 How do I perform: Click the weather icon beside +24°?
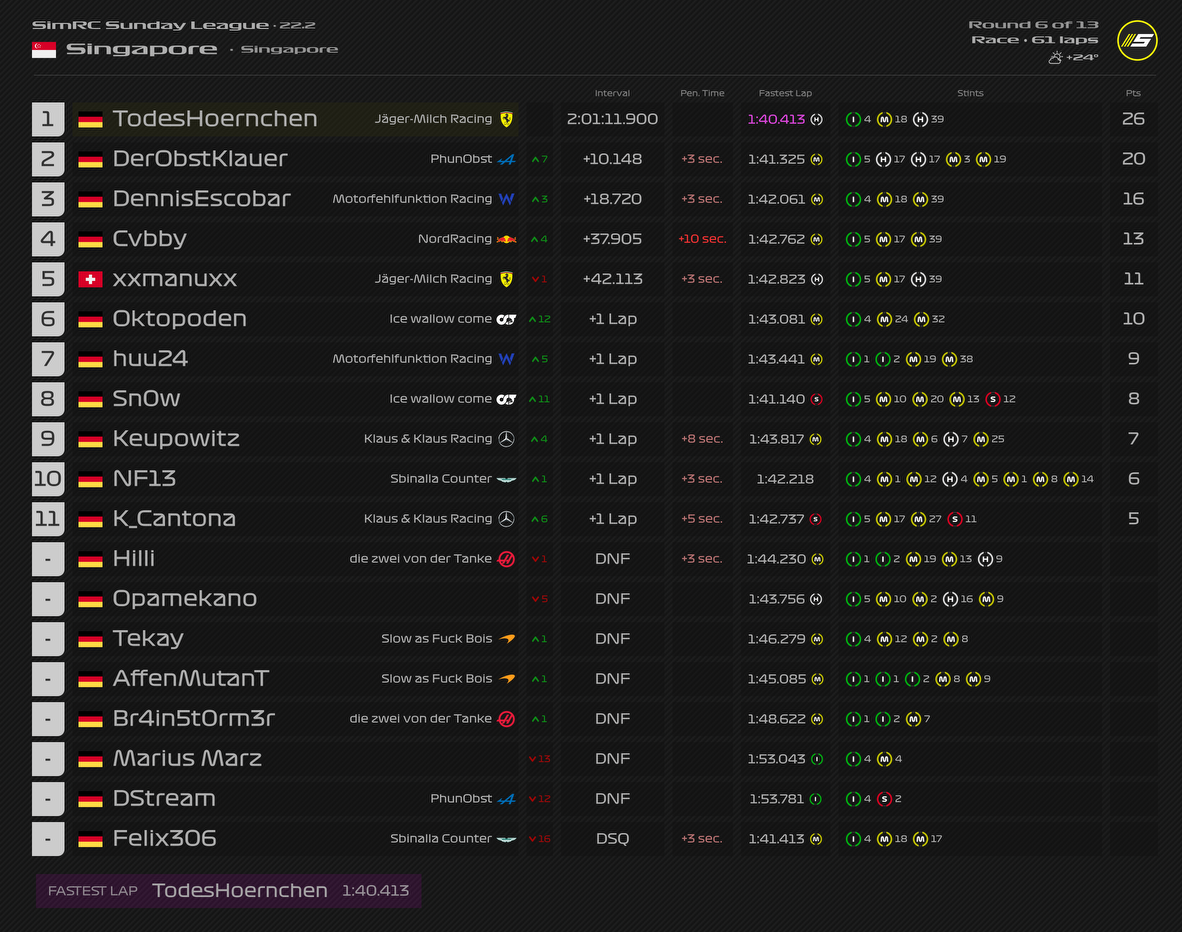pos(1055,58)
